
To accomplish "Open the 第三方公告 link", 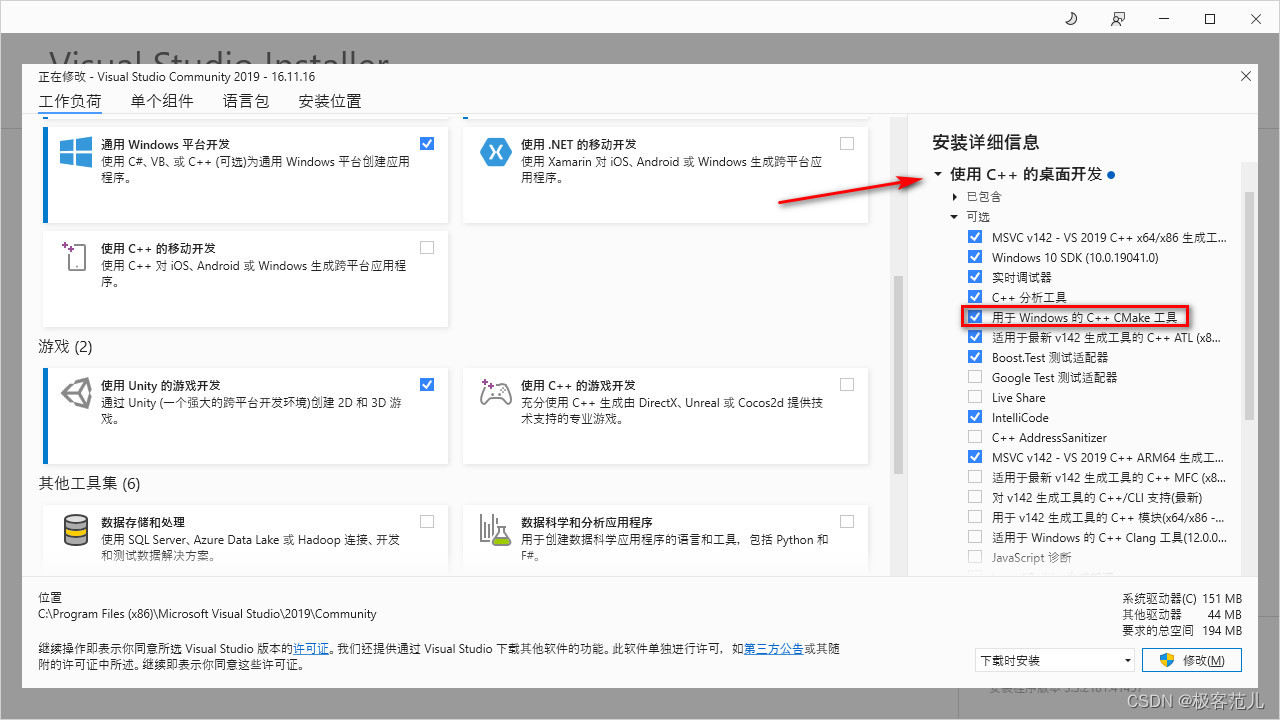I will [773, 649].
